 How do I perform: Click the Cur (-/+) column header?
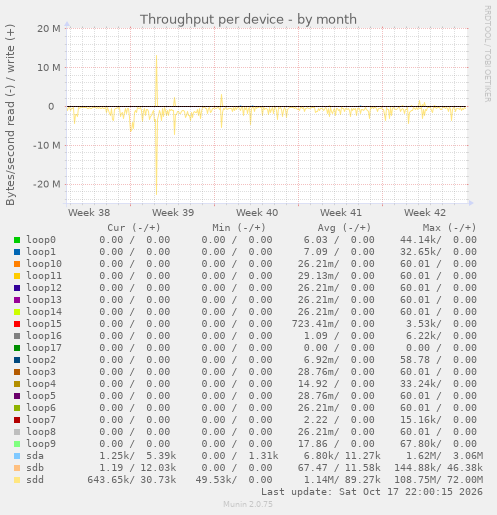pyautogui.click(x=134, y=228)
